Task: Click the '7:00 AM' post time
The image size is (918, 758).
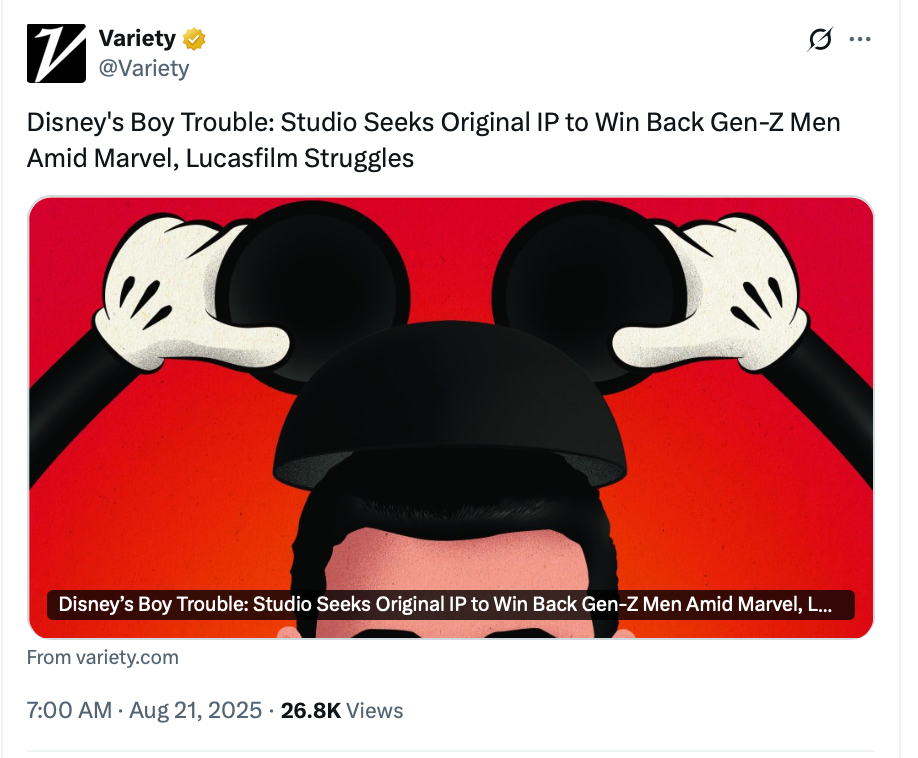Action: [x=69, y=710]
